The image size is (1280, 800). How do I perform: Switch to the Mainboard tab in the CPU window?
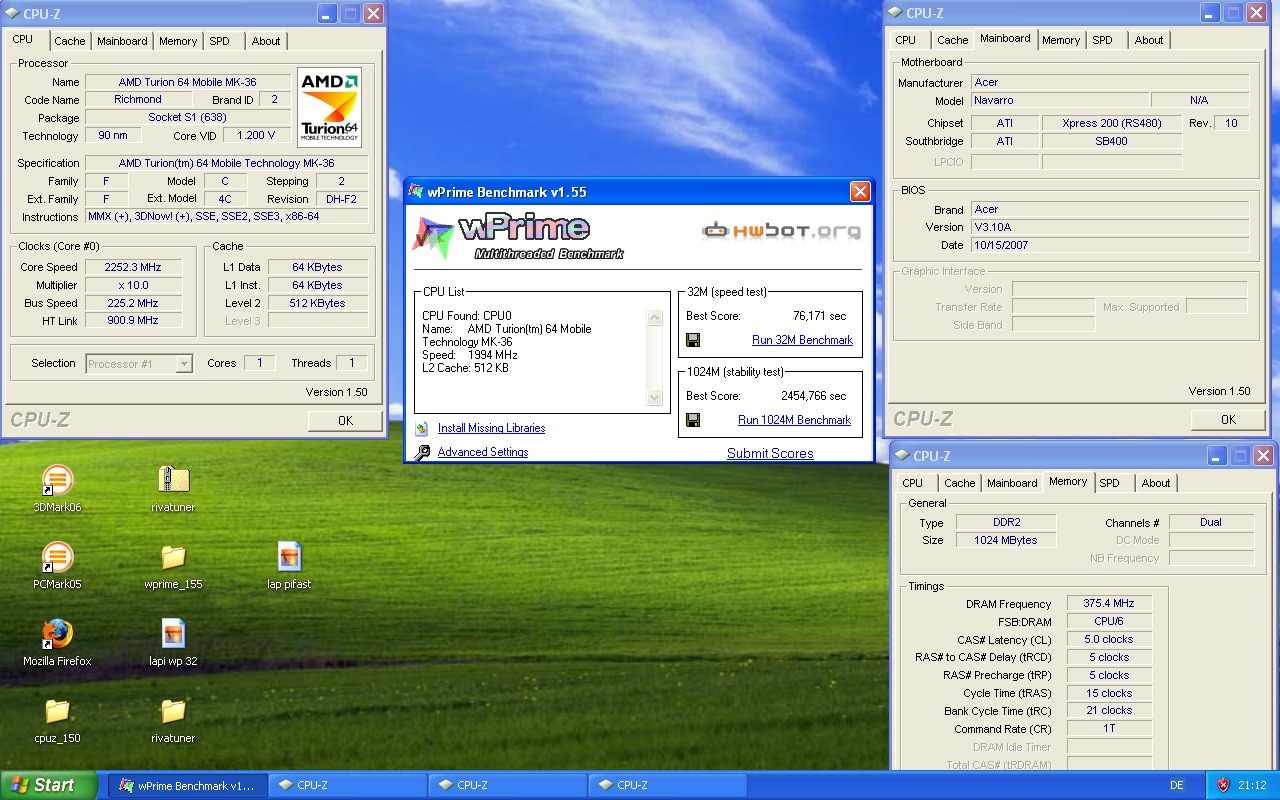122,41
